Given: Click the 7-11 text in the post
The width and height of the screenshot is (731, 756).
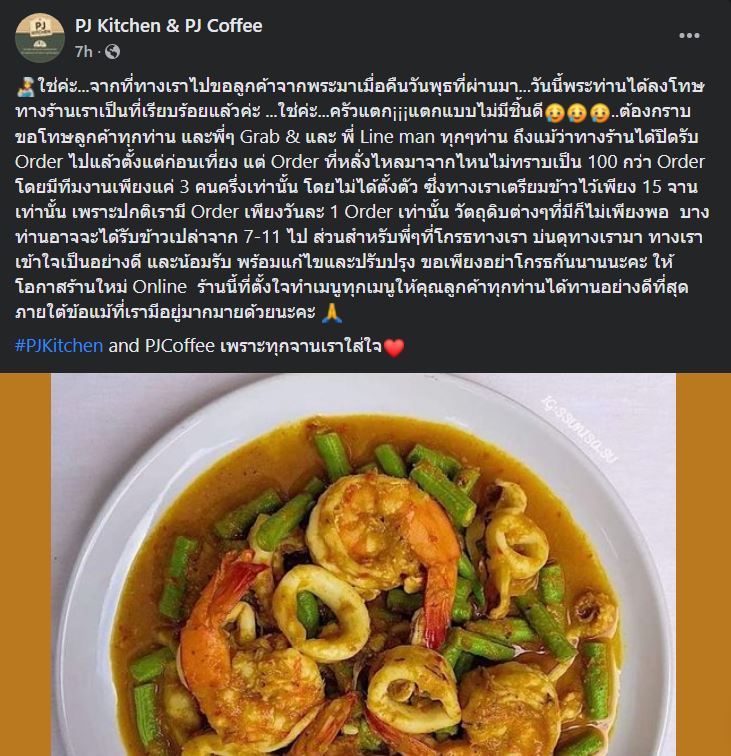Looking at the screenshot, I should 262,237.
